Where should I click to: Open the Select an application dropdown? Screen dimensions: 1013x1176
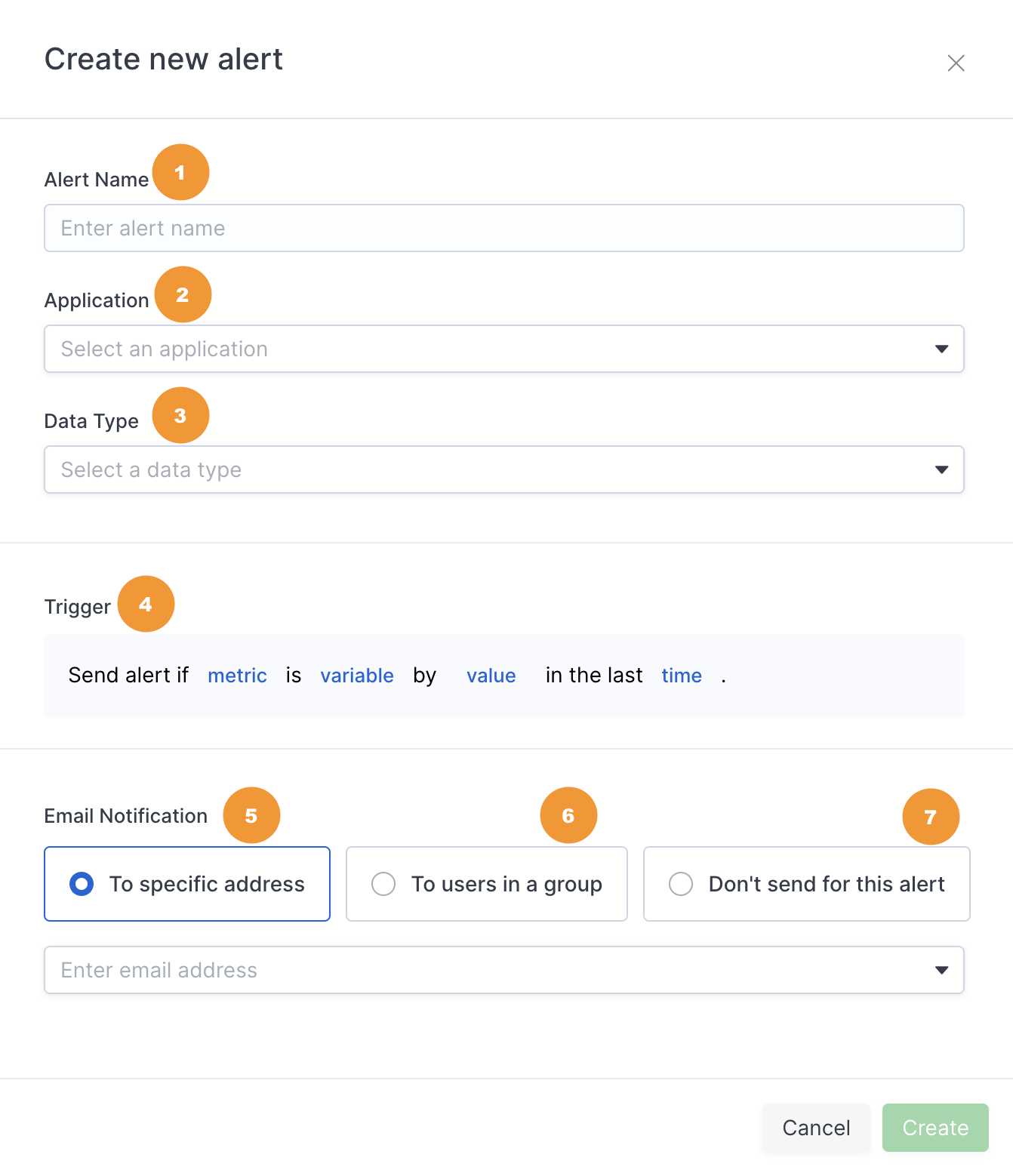point(504,349)
